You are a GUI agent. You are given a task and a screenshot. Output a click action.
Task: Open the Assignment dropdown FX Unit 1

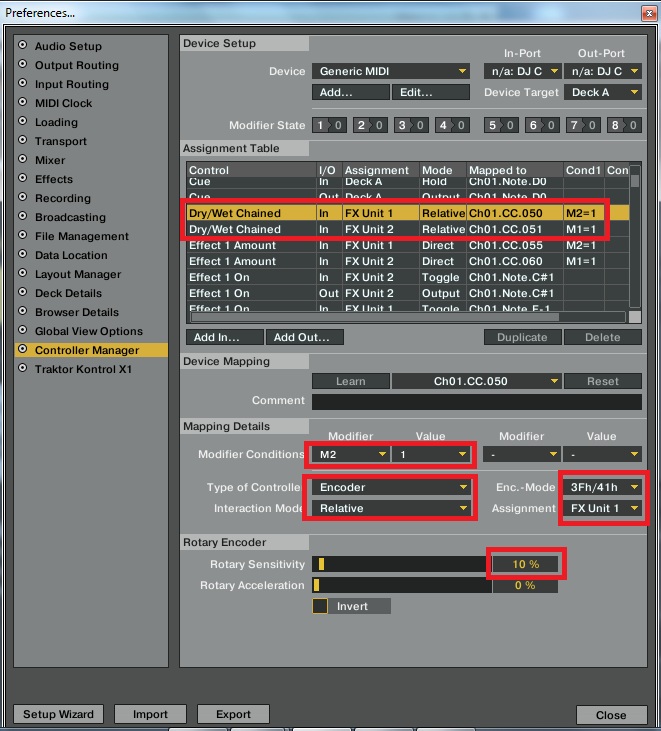[x=603, y=508]
